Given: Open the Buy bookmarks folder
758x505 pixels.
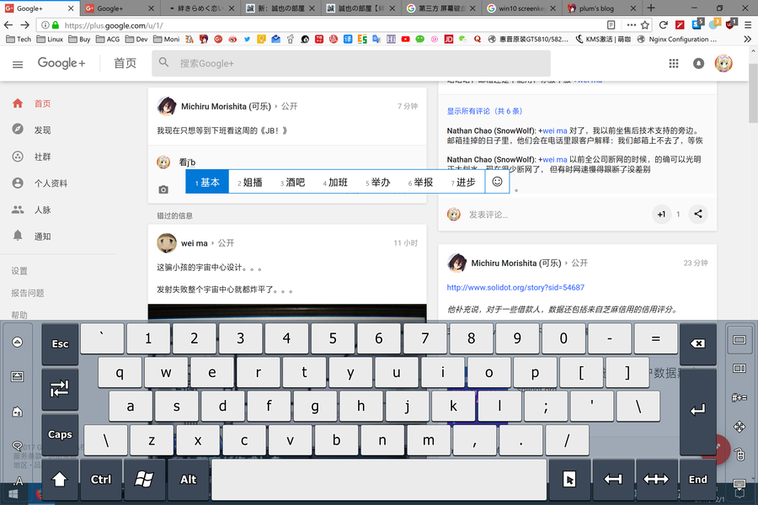Looking at the screenshot, I should coord(79,39).
